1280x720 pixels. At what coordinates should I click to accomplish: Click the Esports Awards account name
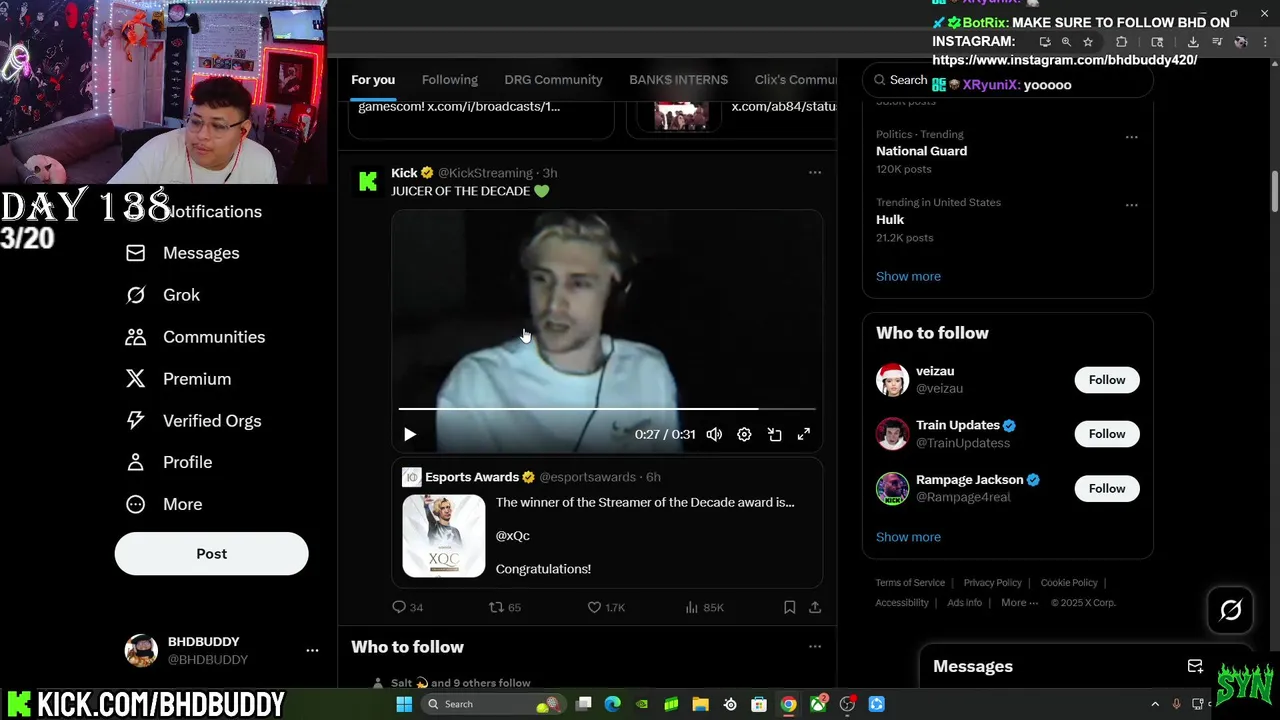(x=472, y=477)
